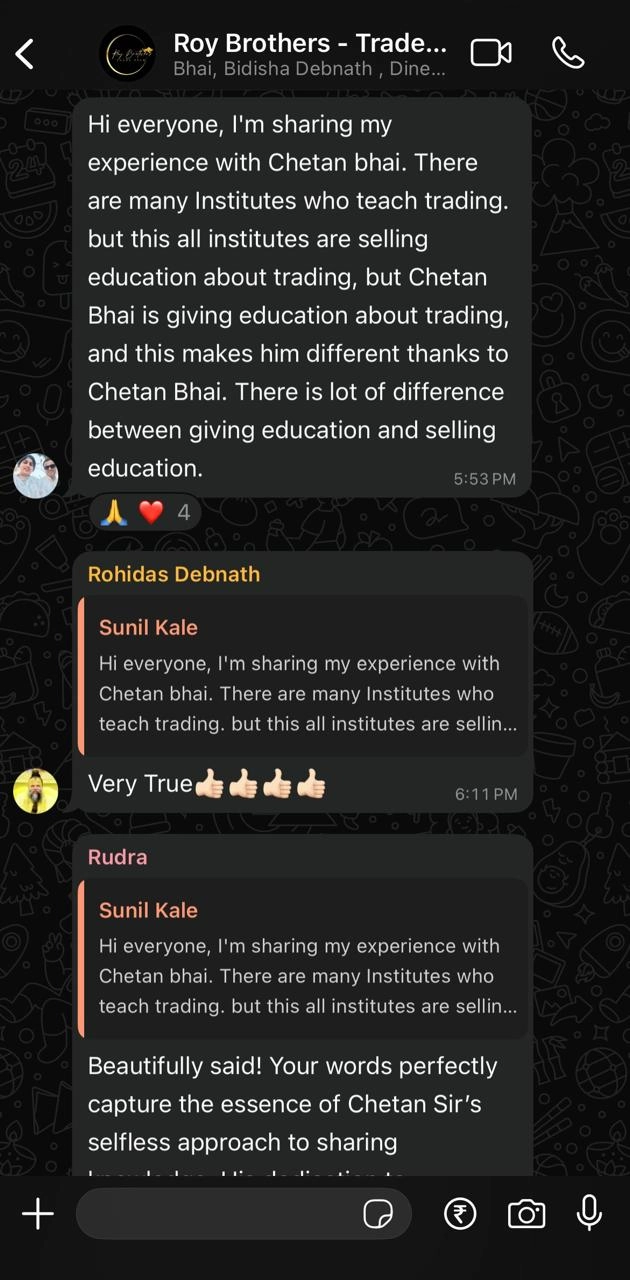This screenshot has width=630, height=1280.
Task: View the reactions with count 4
Action: click(x=145, y=513)
